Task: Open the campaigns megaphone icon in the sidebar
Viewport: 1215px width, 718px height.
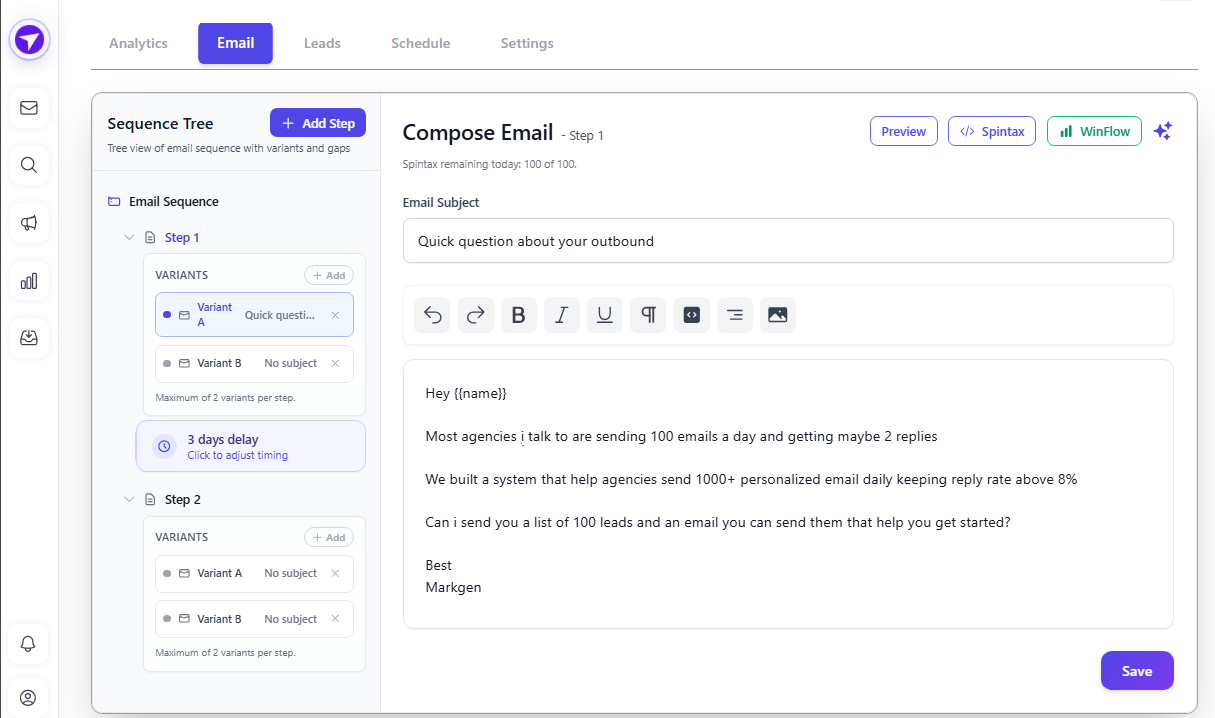Action: pyautogui.click(x=29, y=223)
